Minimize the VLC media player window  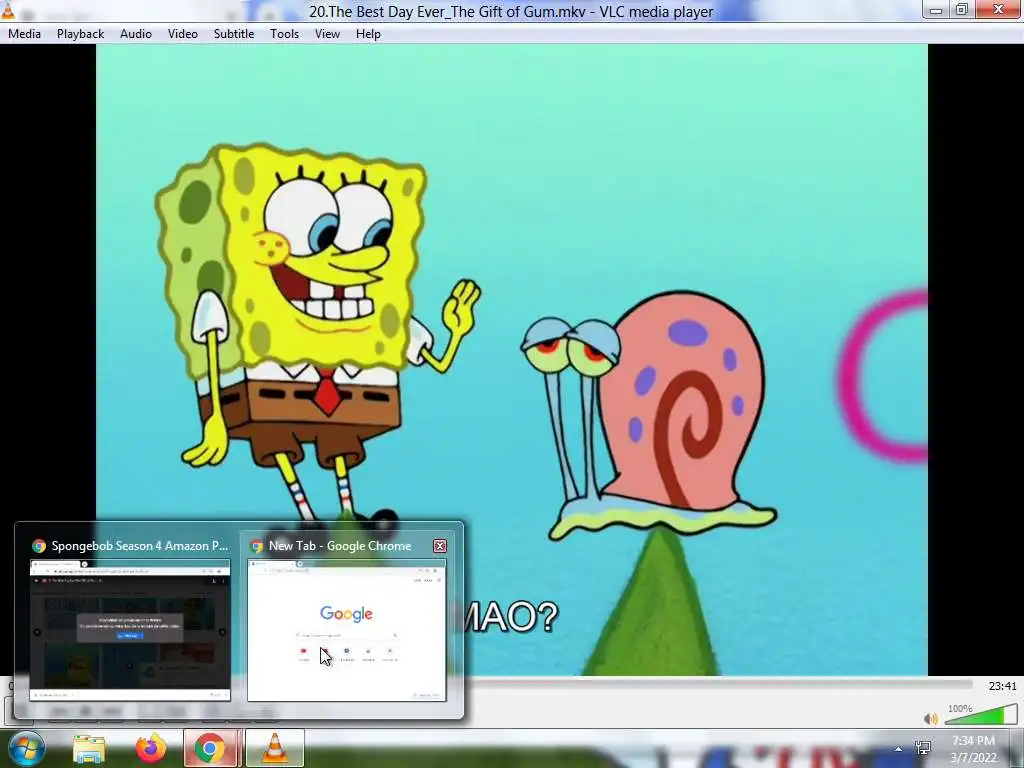click(936, 9)
